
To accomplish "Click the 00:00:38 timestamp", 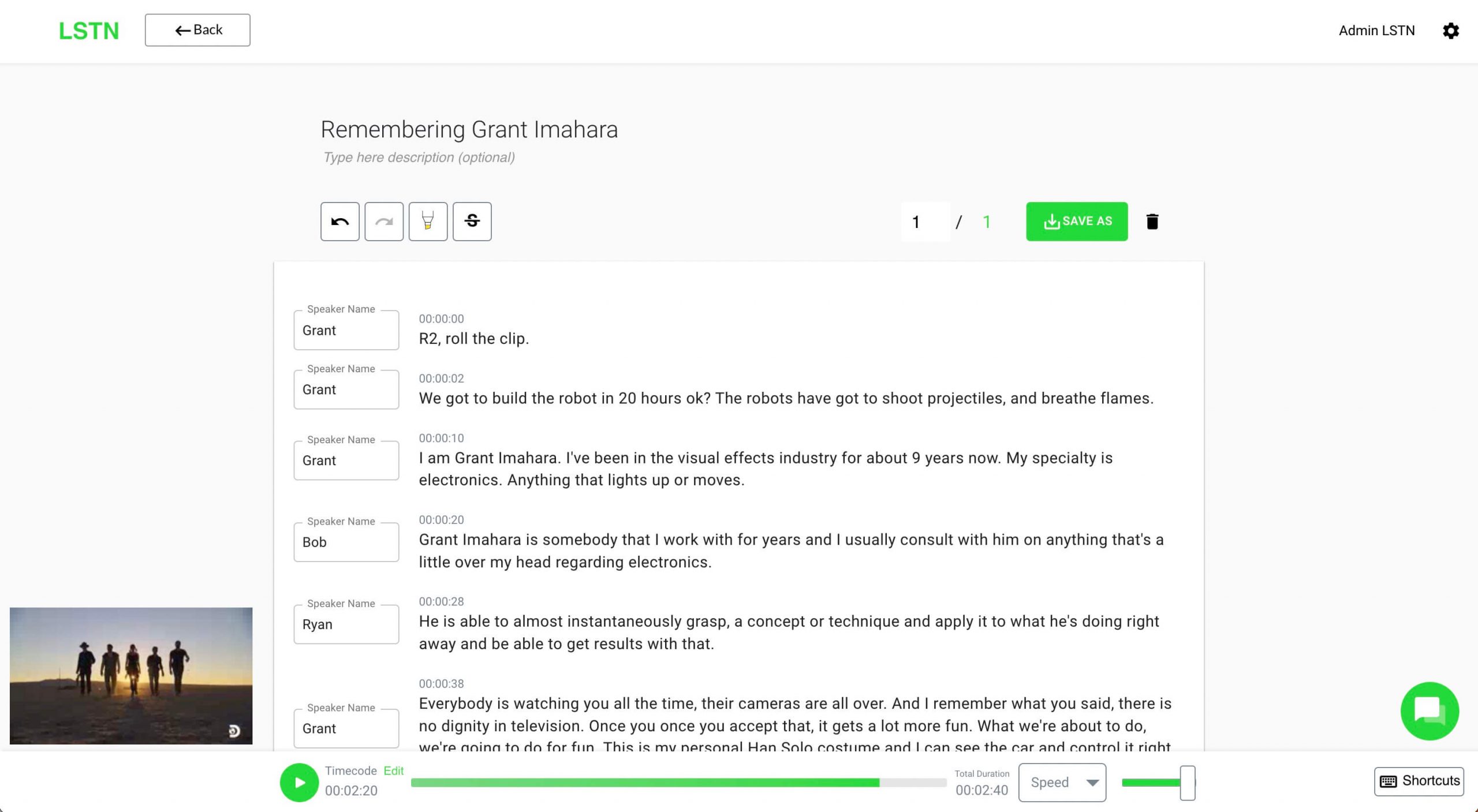I will pyautogui.click(x=441, y=684).
